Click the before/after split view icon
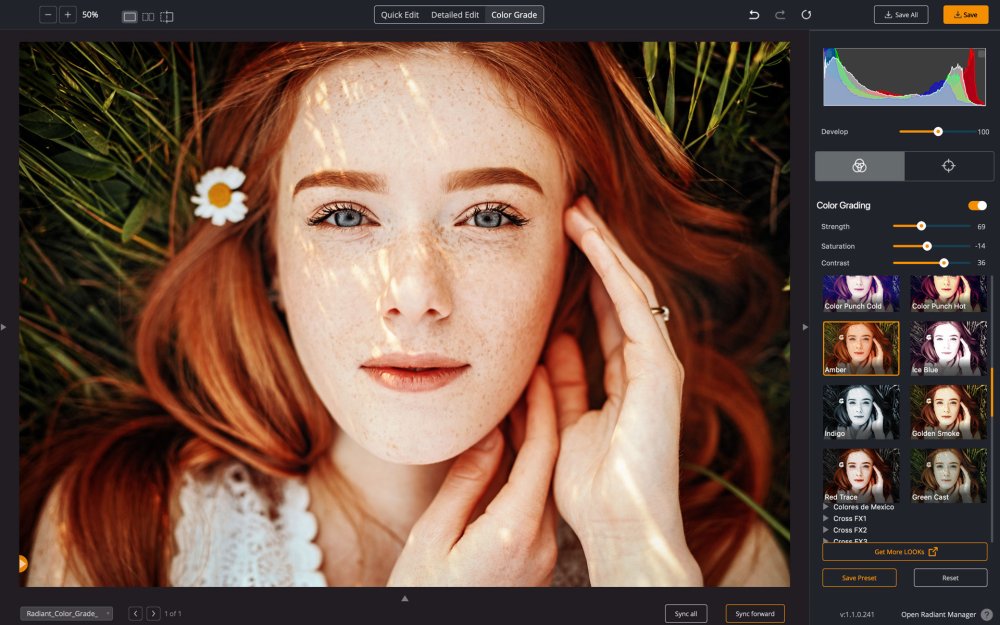1000x625 pixels. click(x=166, y=16)
